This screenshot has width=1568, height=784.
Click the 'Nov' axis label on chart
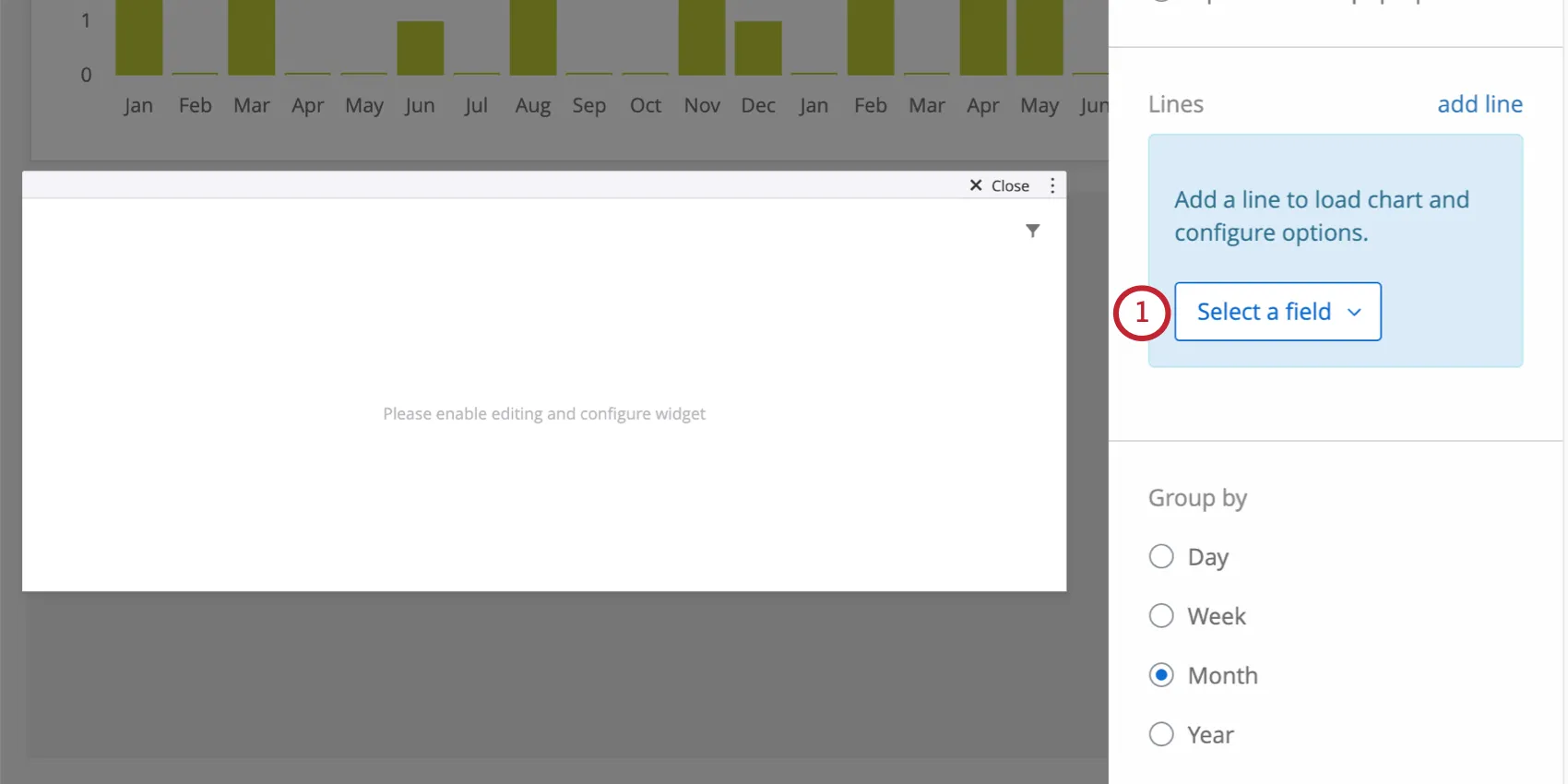pyautogui.click(x=702, y=105)
